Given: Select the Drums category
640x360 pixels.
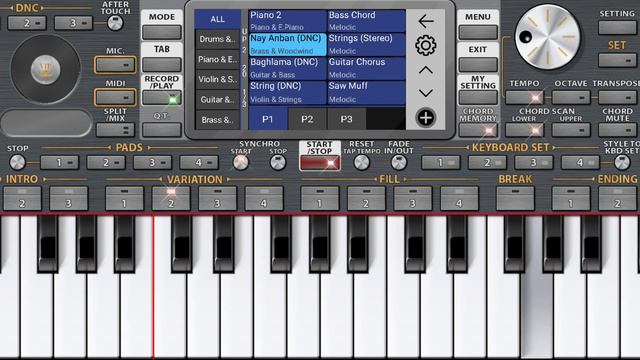Looking at the screenshot, I should pyautogui.click(x=218, y=39).
